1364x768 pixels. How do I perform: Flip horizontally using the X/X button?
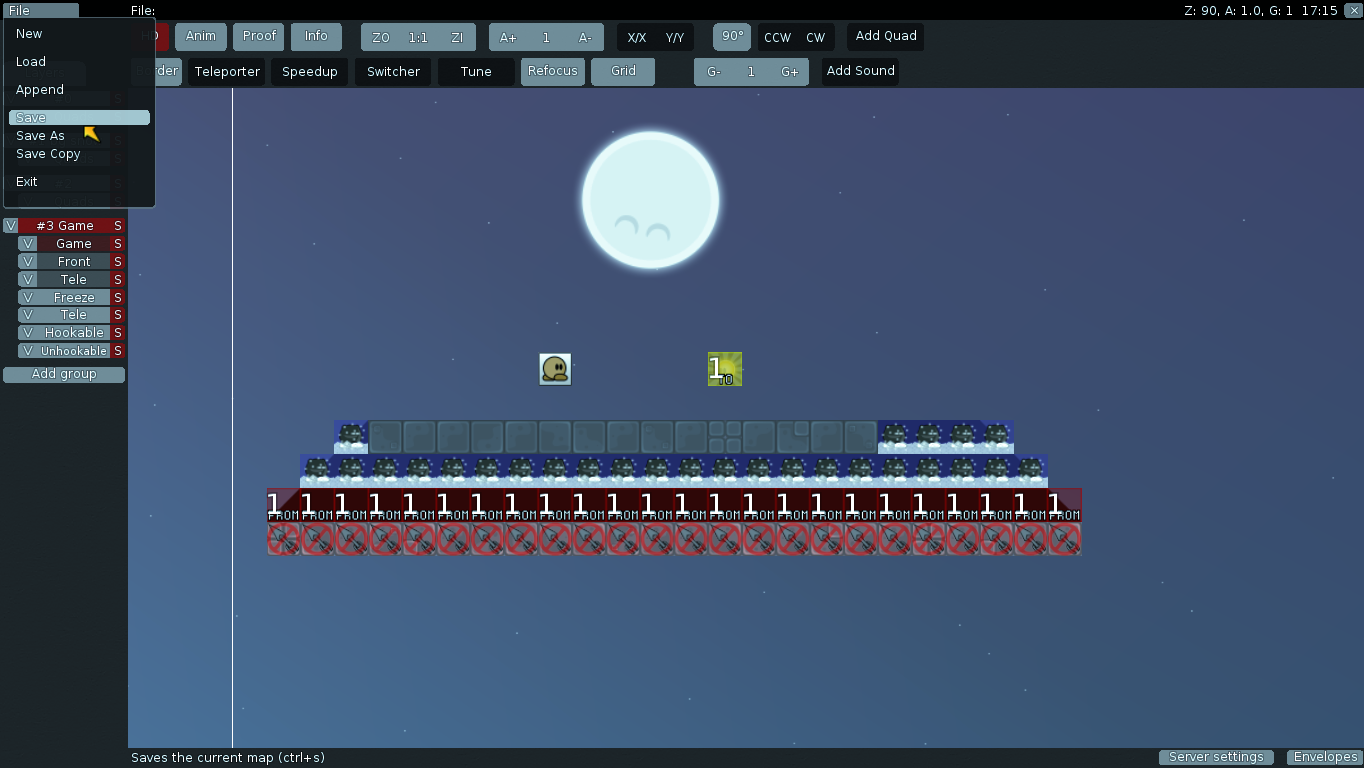coord(637,37)
